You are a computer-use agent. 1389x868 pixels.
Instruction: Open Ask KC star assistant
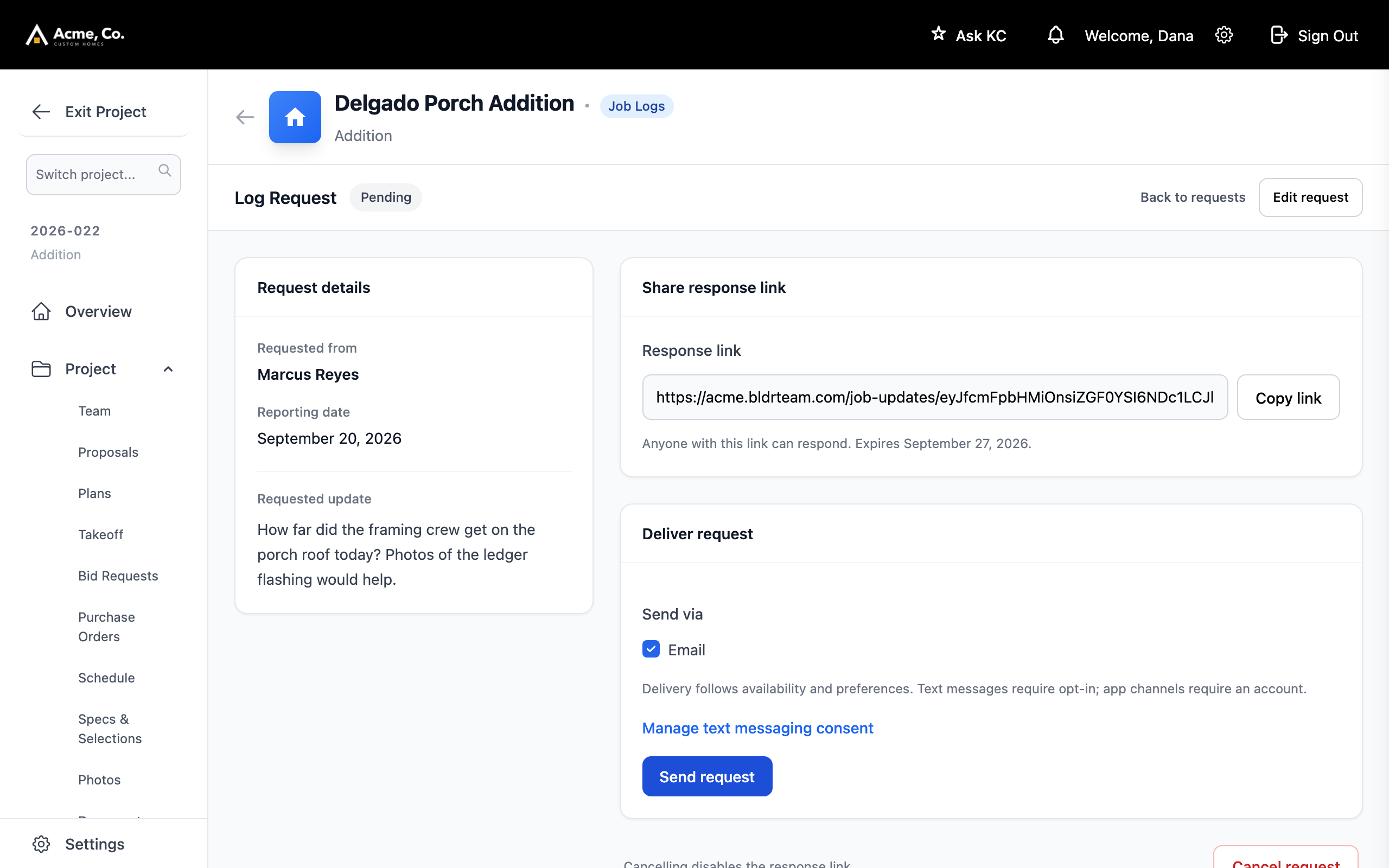click(x=969, y=35)
